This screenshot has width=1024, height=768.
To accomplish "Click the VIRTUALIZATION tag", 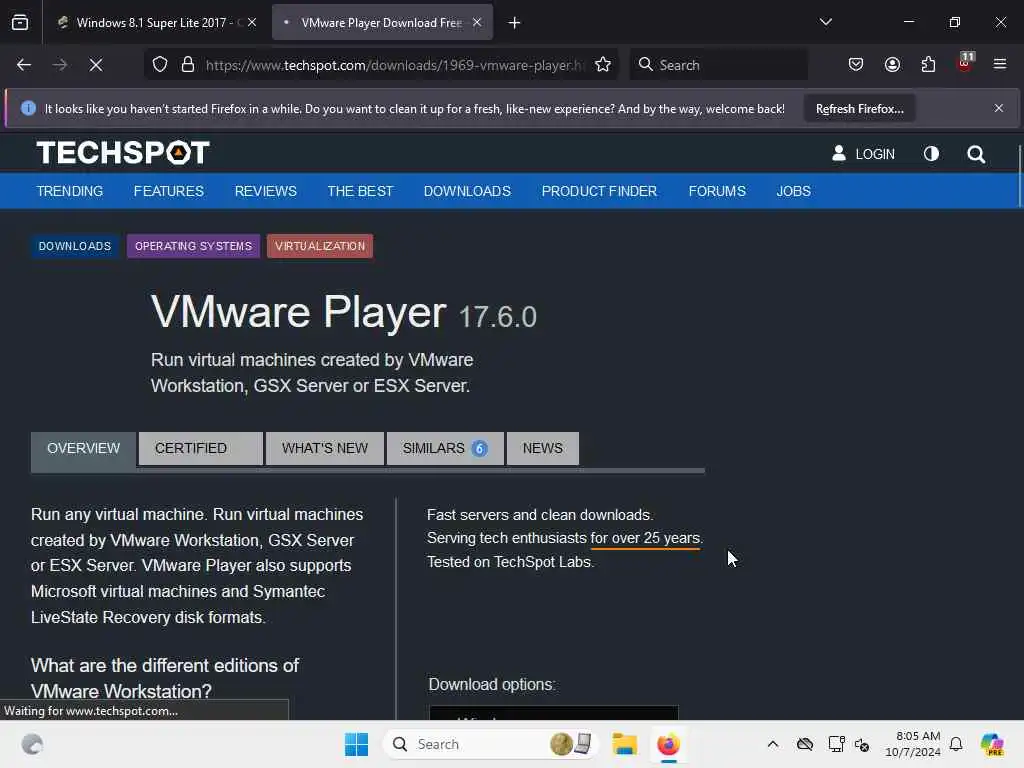I will pyautogui.click(x=320, y=246).
